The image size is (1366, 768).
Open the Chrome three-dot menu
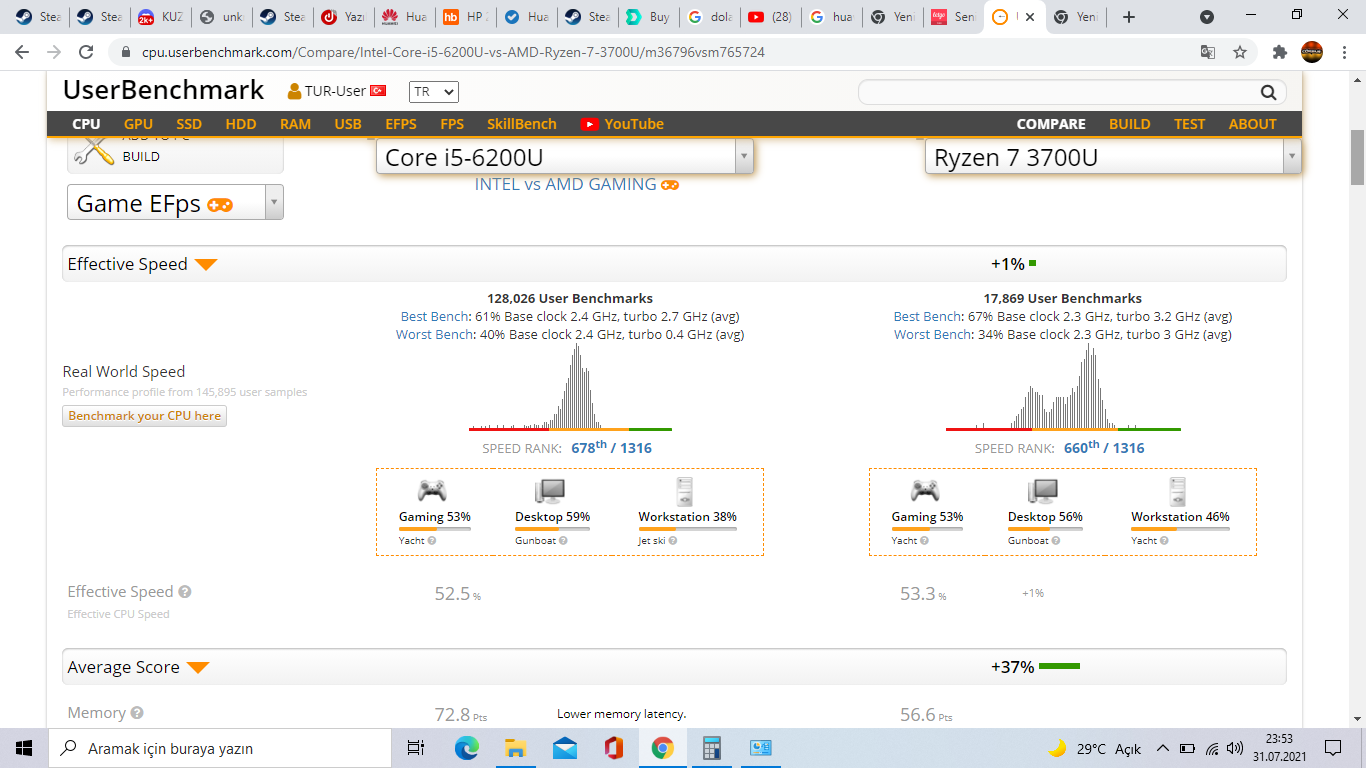[1344, 52]
